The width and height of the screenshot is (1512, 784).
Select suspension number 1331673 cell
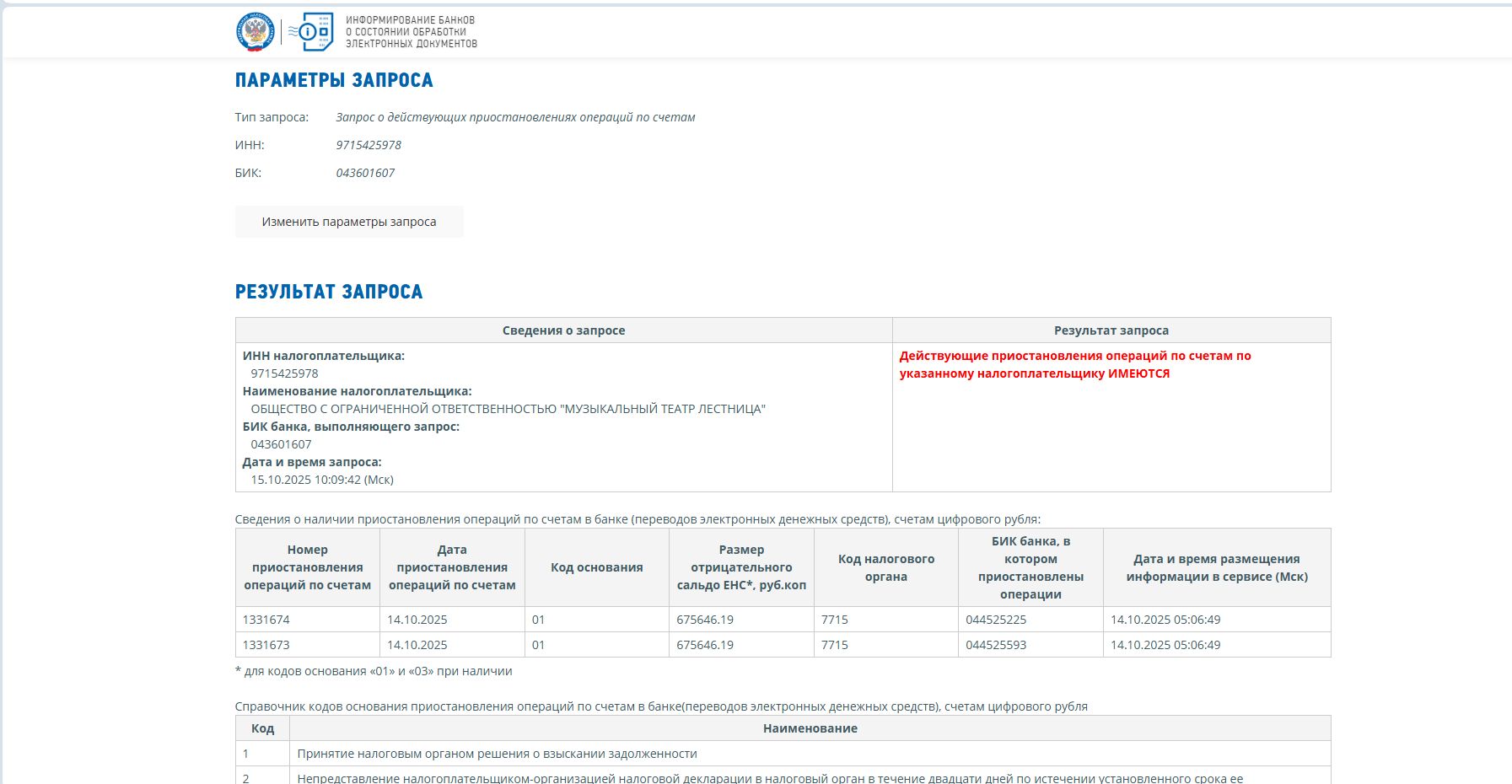266,645
